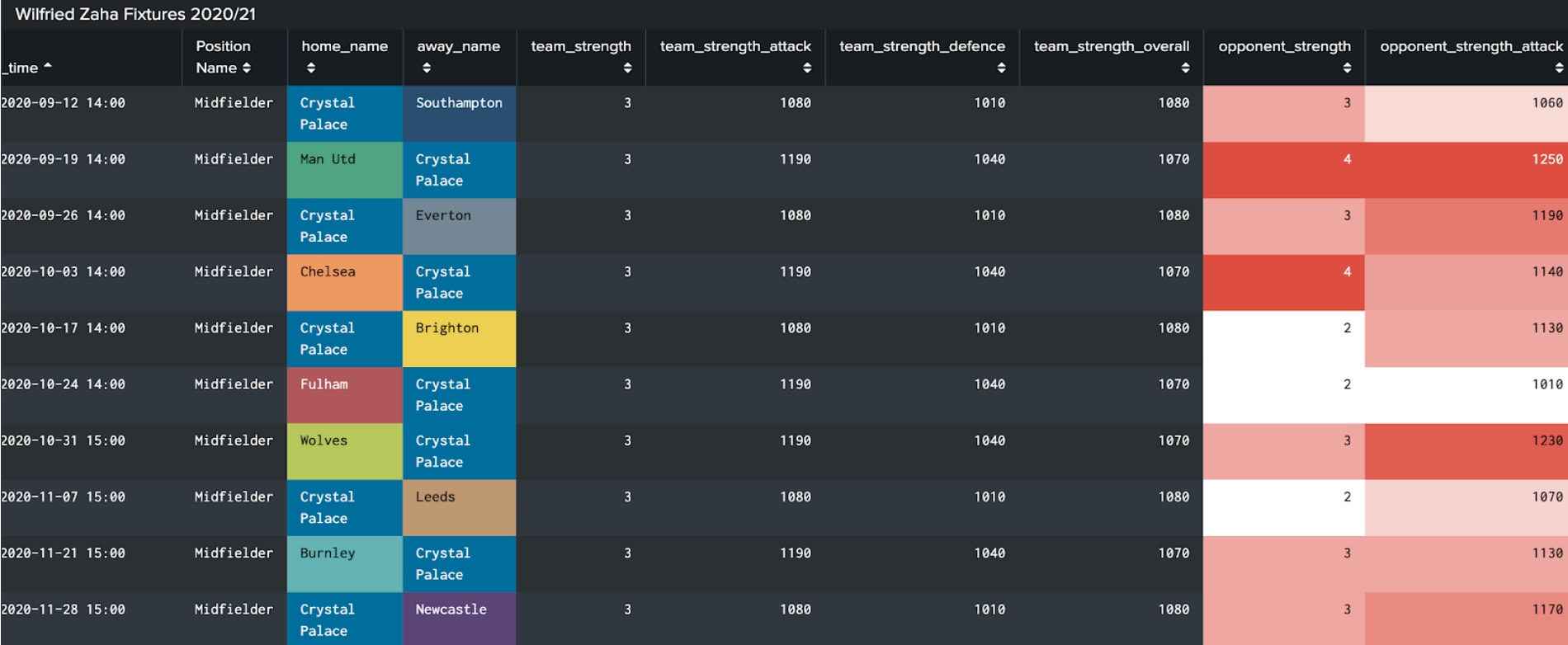Screen dimensions: 1568x645
Task: Sort table by opponent_strength_attack
Action: click(1558, 68)
